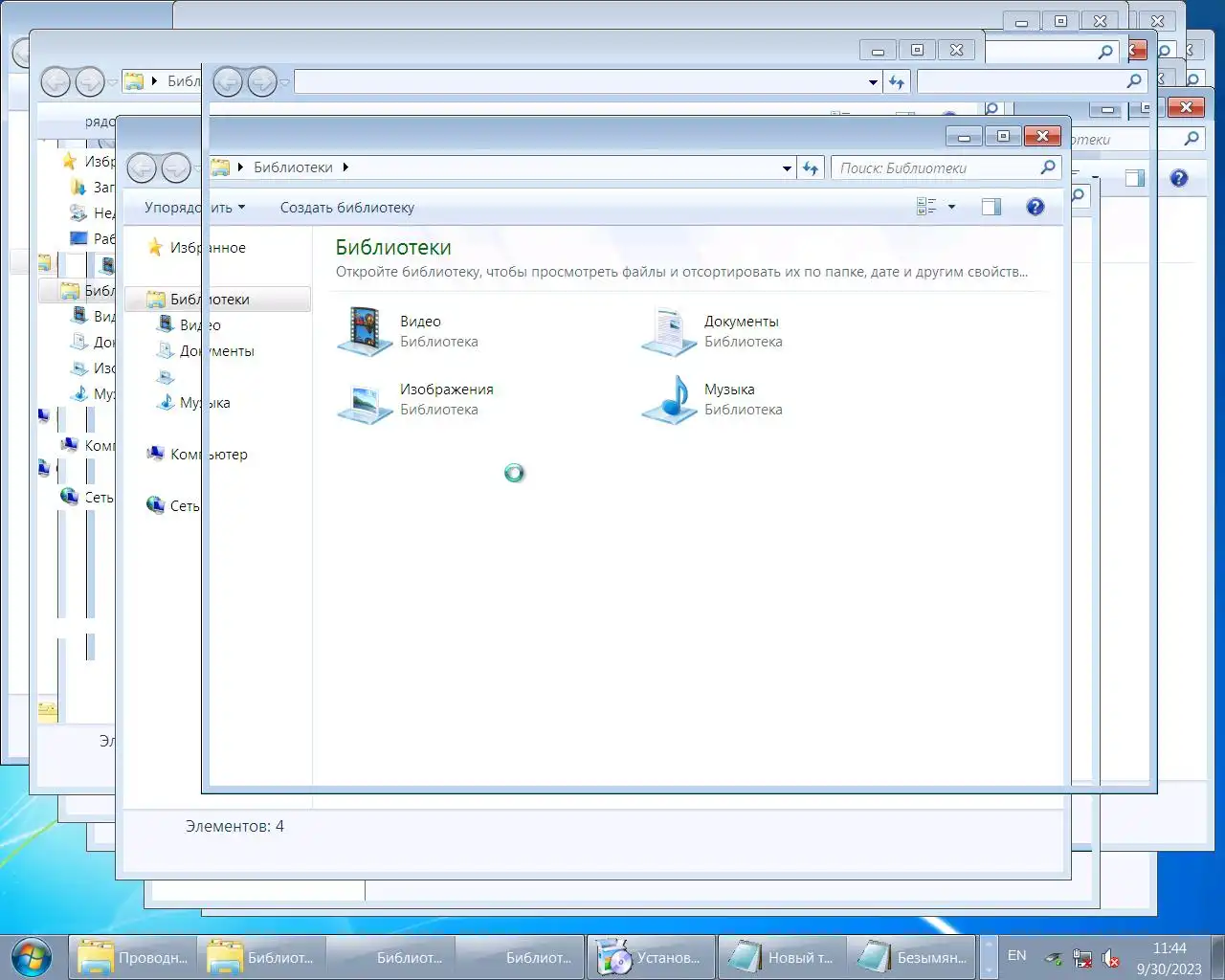1225x980 pixels.
Task: Open Safely Remove Hardware tray icon
Action: coord(1053,958)
